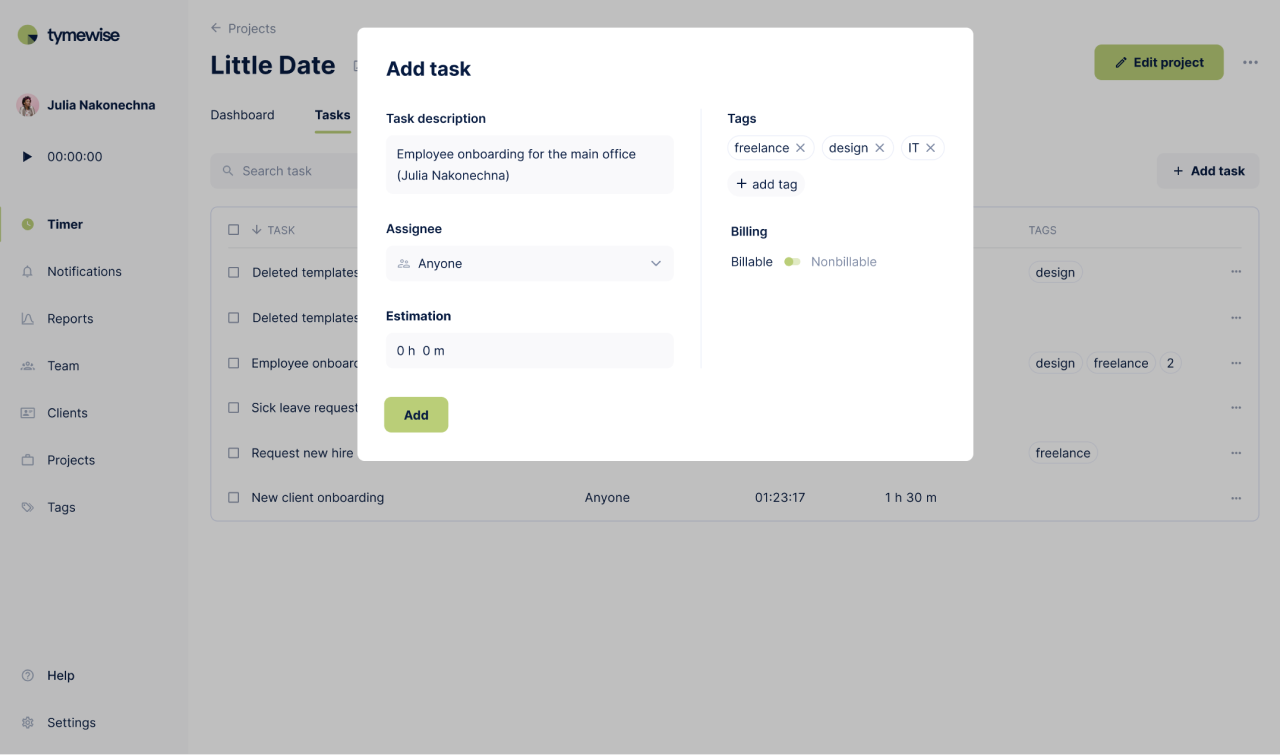Click the Edit project button
The height and width of the screenshot is (755, 1280).
tap(1159, 62)
